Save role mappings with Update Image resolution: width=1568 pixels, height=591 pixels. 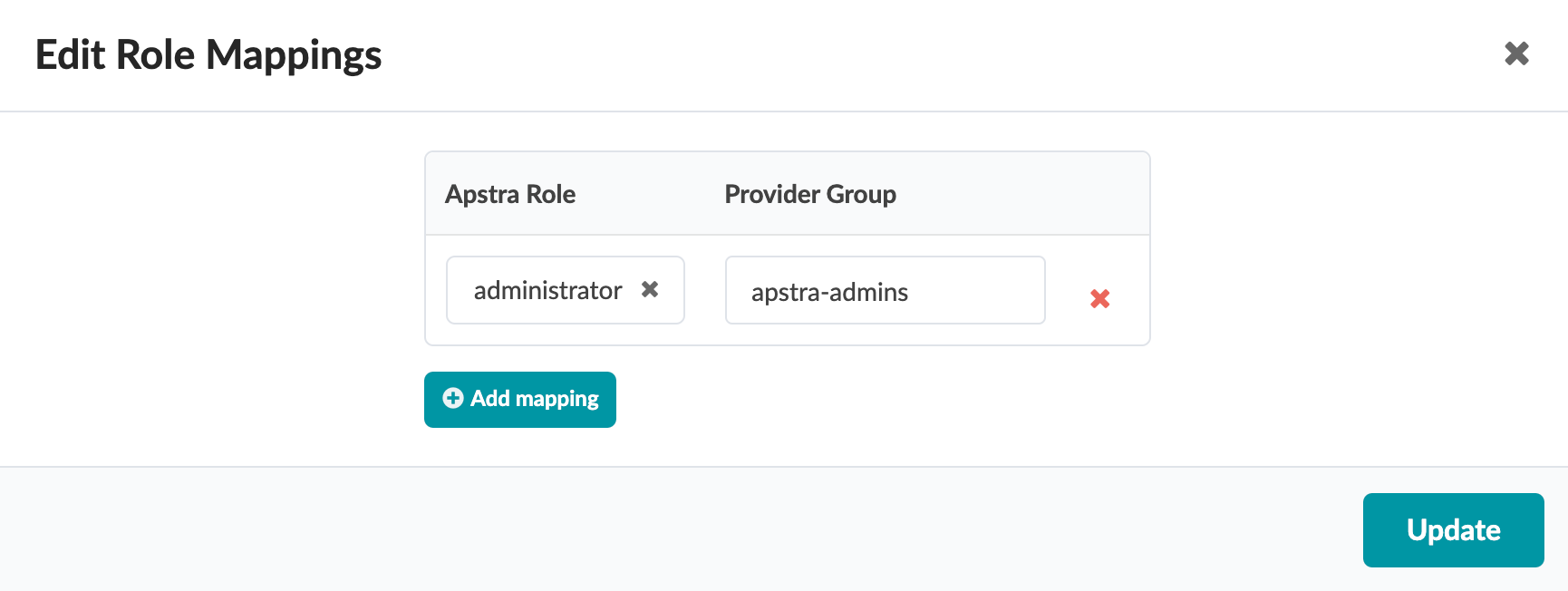pos(1453,530)
